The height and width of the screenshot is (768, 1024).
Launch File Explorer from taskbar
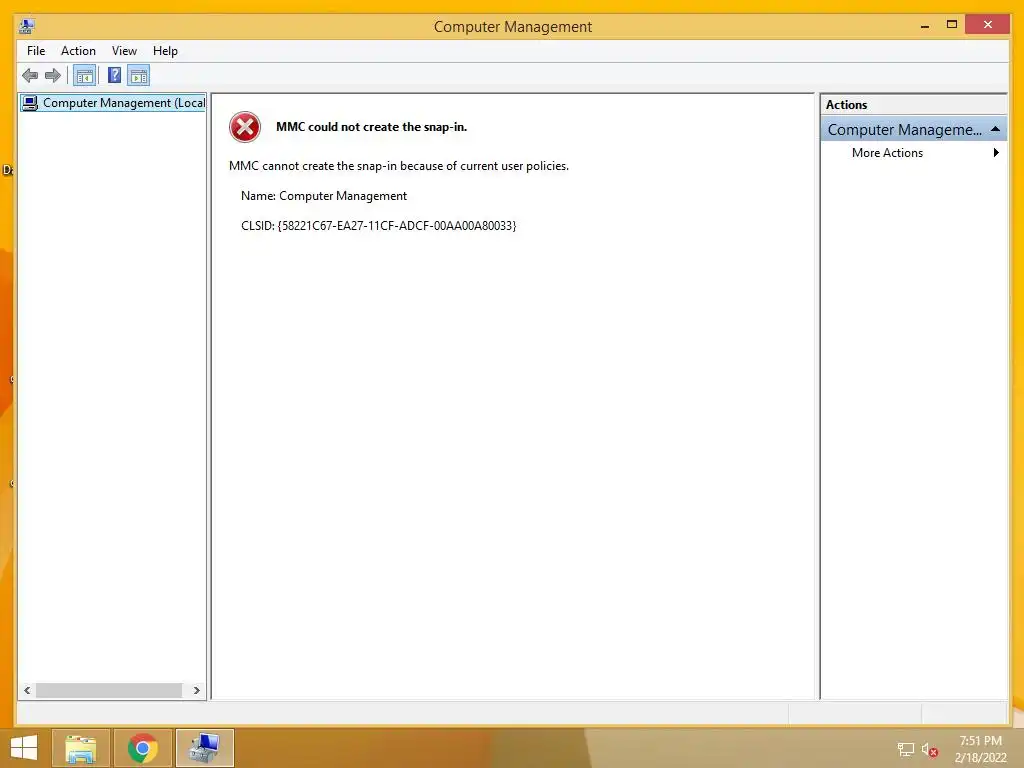[x=80, y=748]
